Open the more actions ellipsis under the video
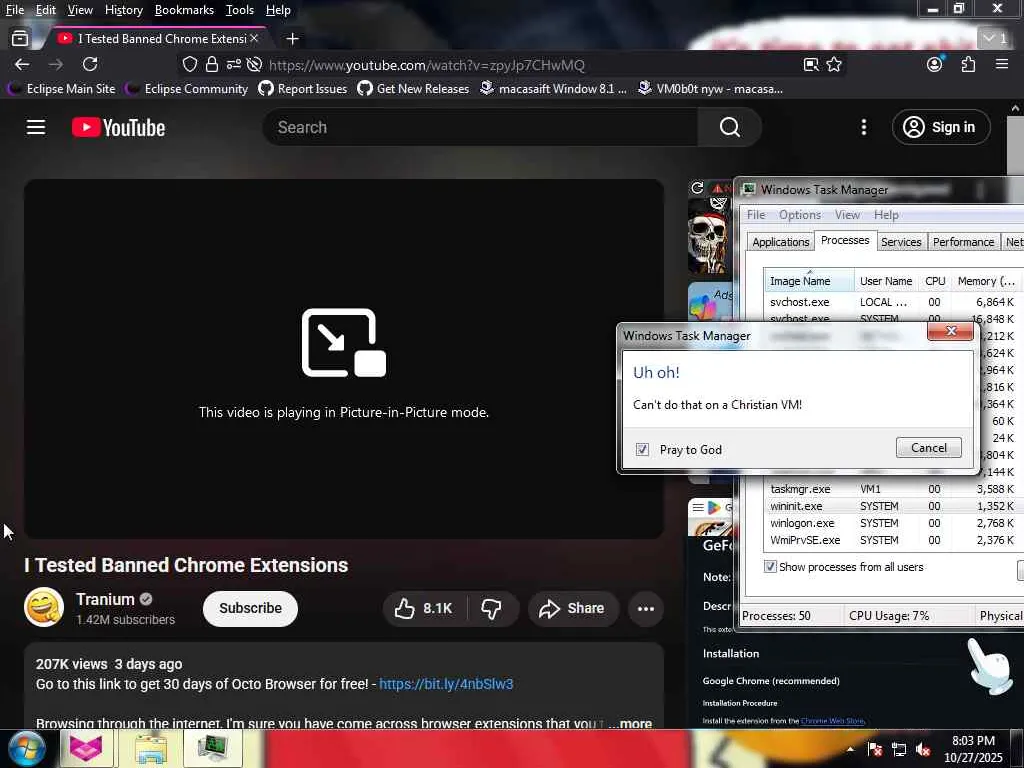 point(646,609)
